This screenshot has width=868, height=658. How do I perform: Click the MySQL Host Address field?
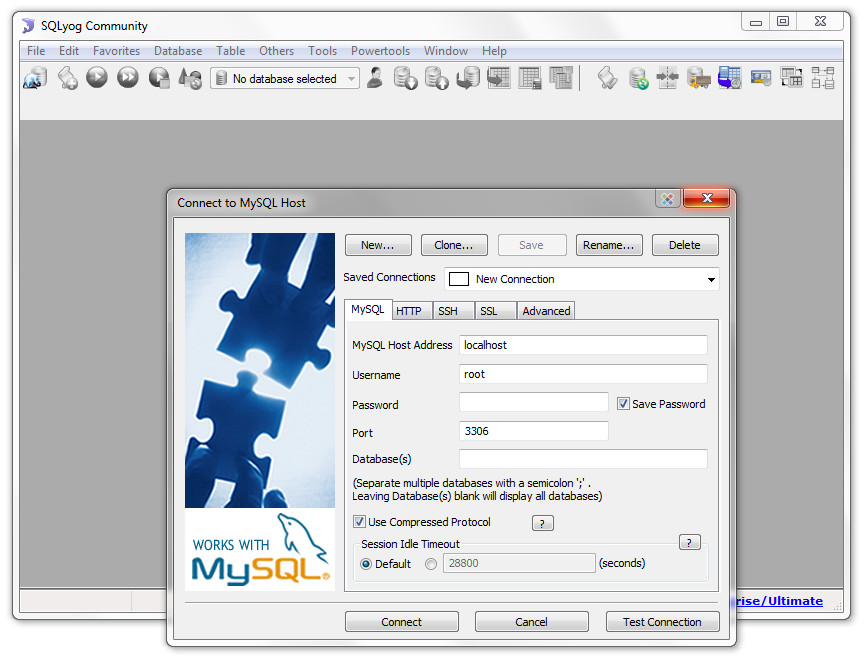pyautogui.click(x=583, y=345)
